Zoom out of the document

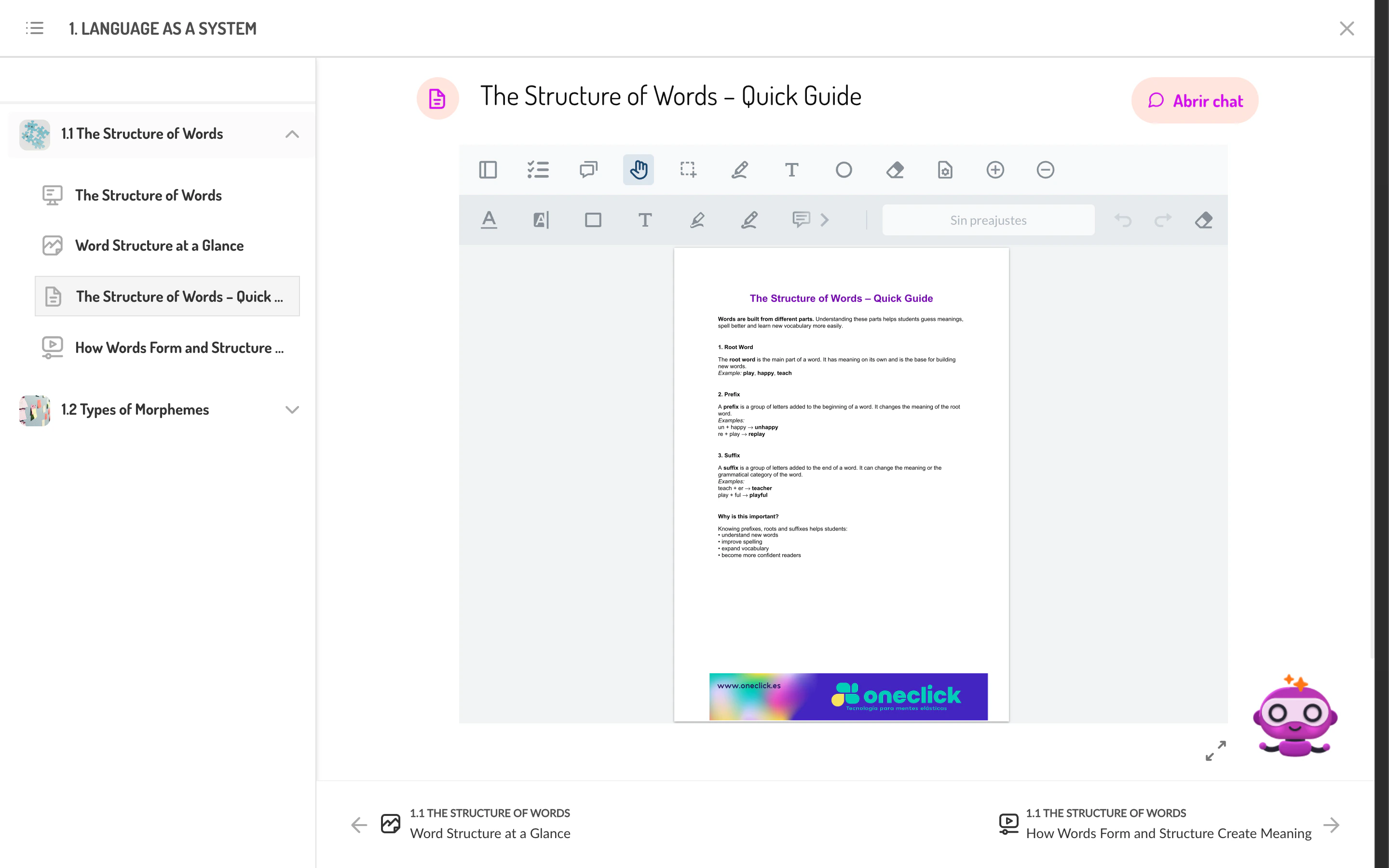coord(1045,170)
